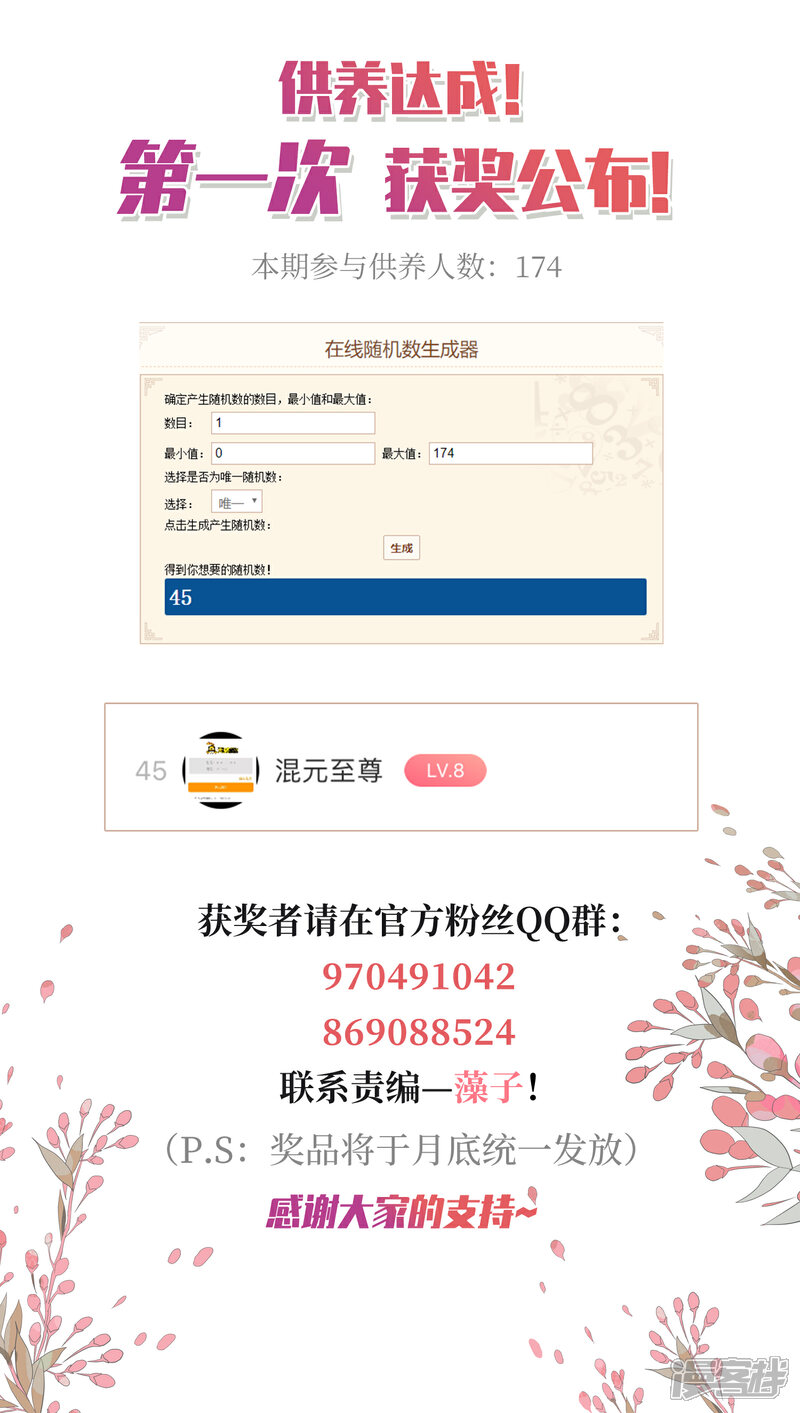
Task: Click the editor name 藻子
Action: (488, 1088)
